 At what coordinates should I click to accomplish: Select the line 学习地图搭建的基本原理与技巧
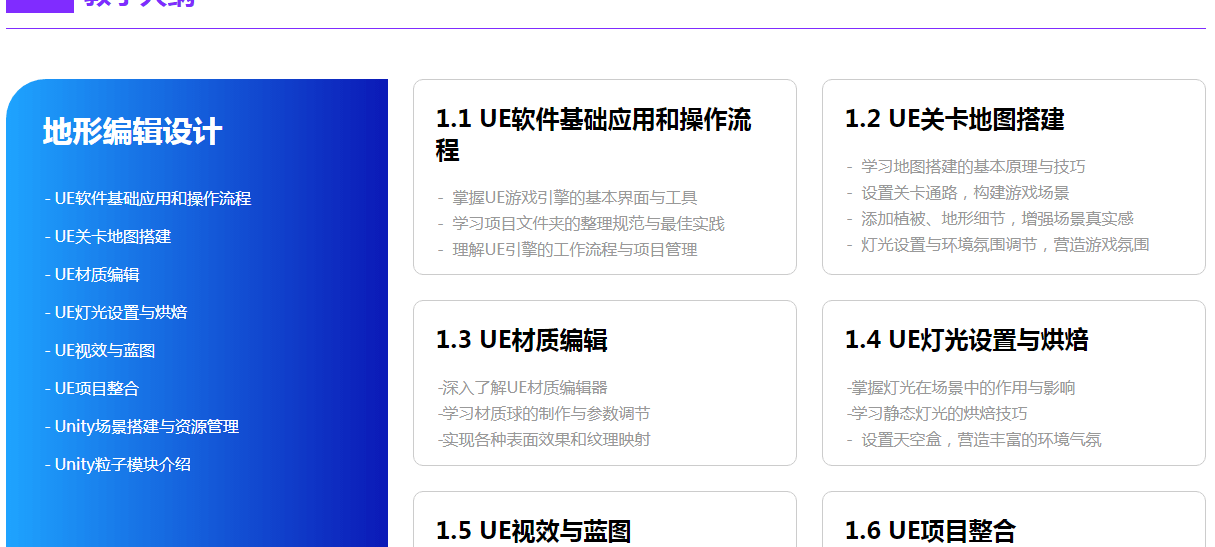966,167
